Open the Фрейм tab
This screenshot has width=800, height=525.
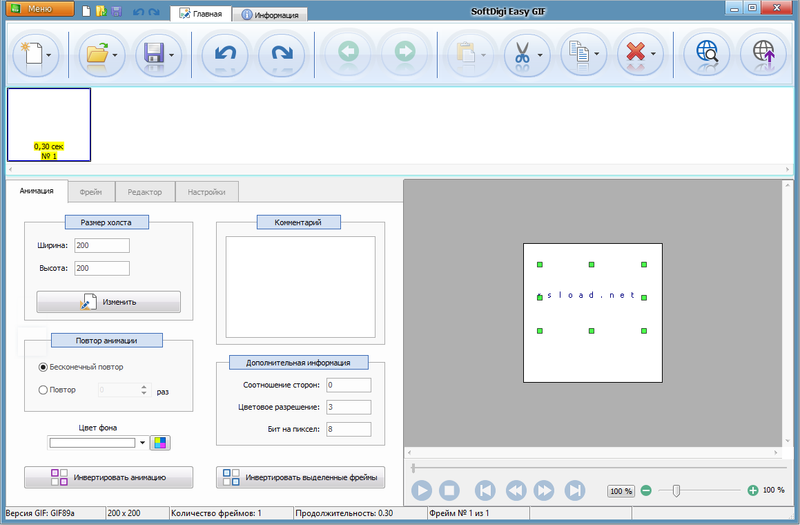91,192
